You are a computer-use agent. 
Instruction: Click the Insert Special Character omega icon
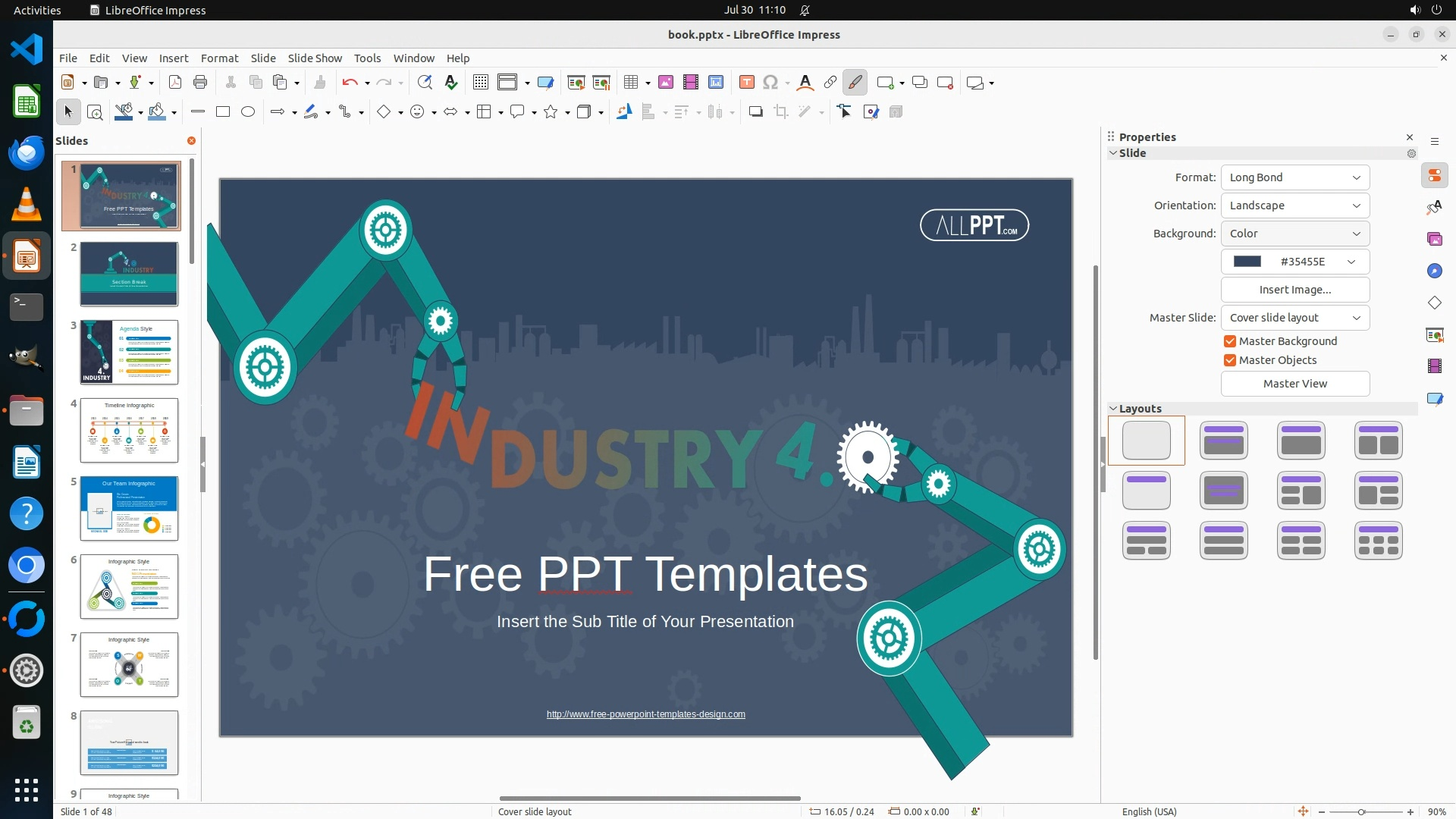point(770,83)
